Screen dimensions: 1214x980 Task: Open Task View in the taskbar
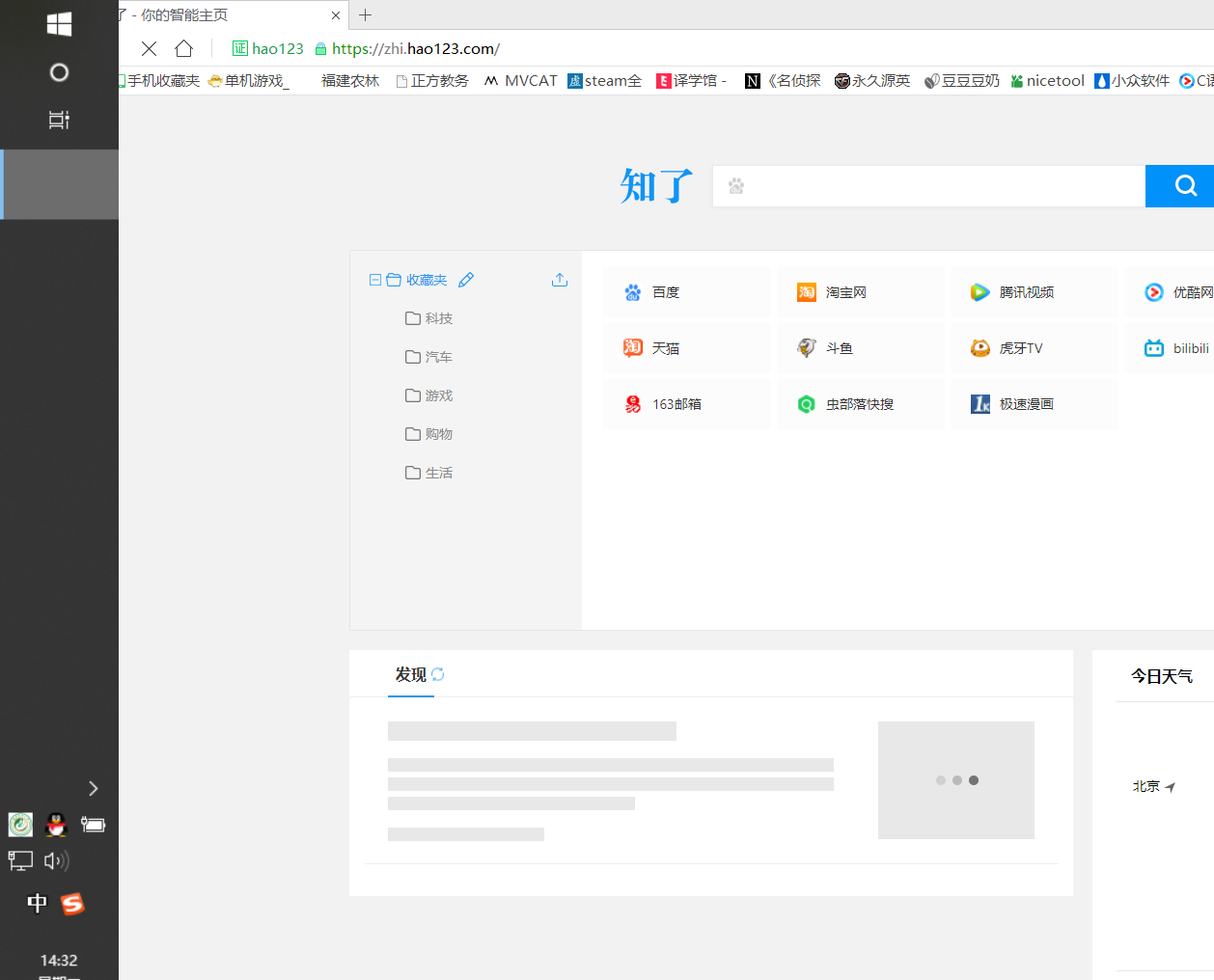(x=59, y=120)
